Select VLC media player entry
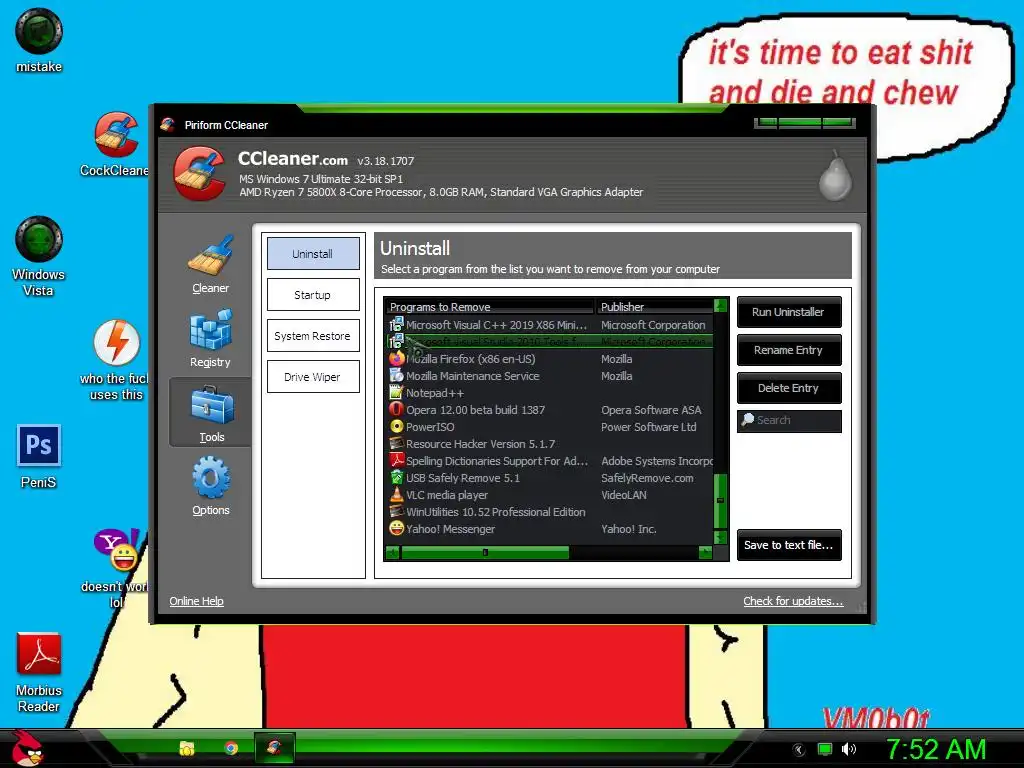The image size is (1024, 768). 549,495
